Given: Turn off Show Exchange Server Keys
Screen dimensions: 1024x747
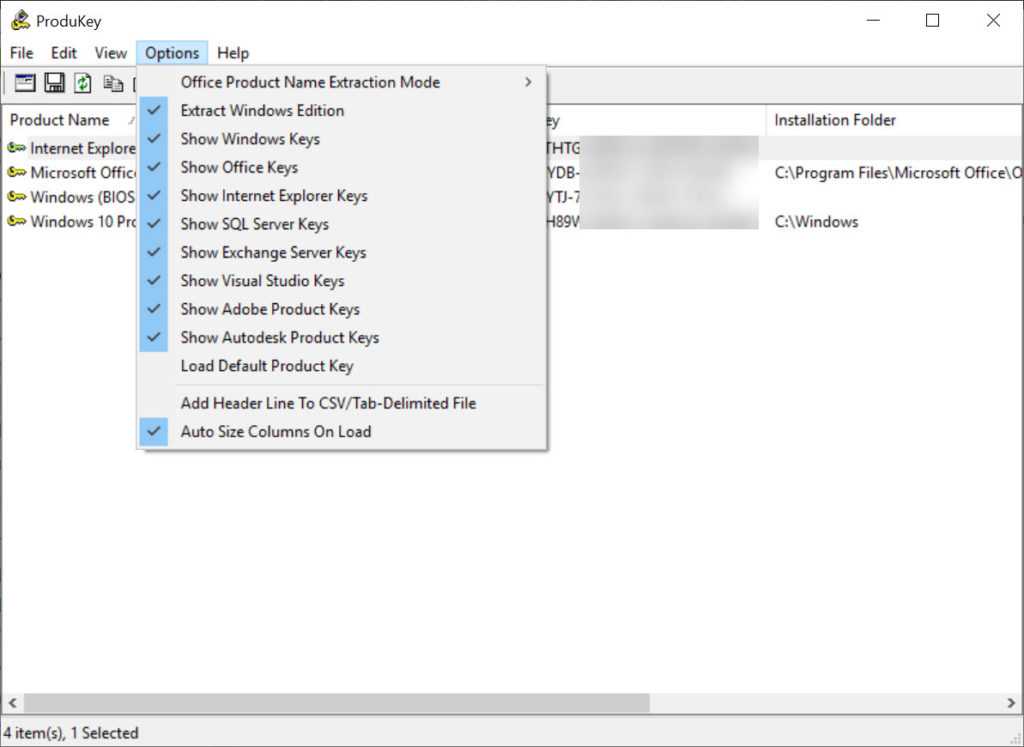Looking at the screenshot, I should [342, 252].
